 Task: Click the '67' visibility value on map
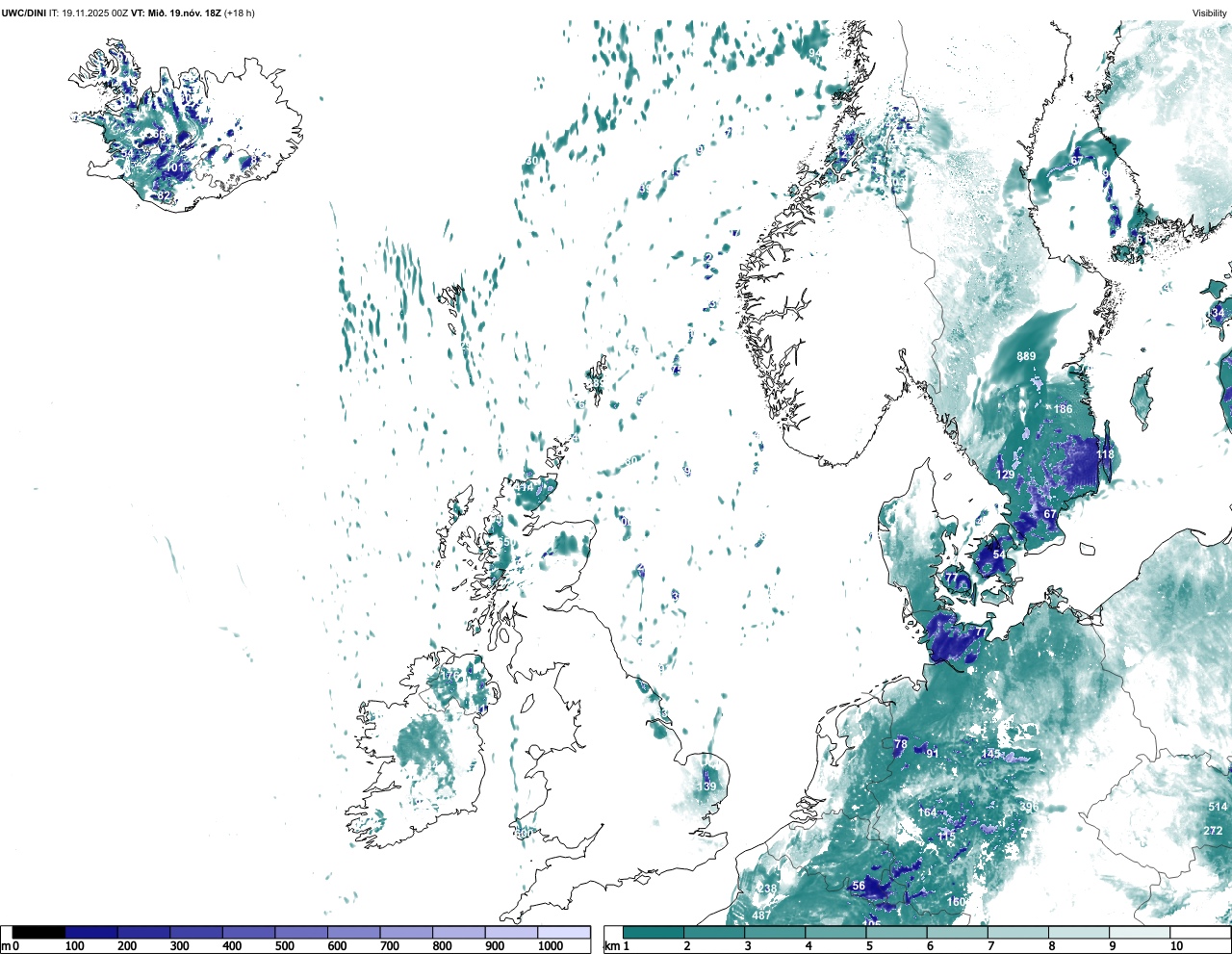pos(1050,514)
